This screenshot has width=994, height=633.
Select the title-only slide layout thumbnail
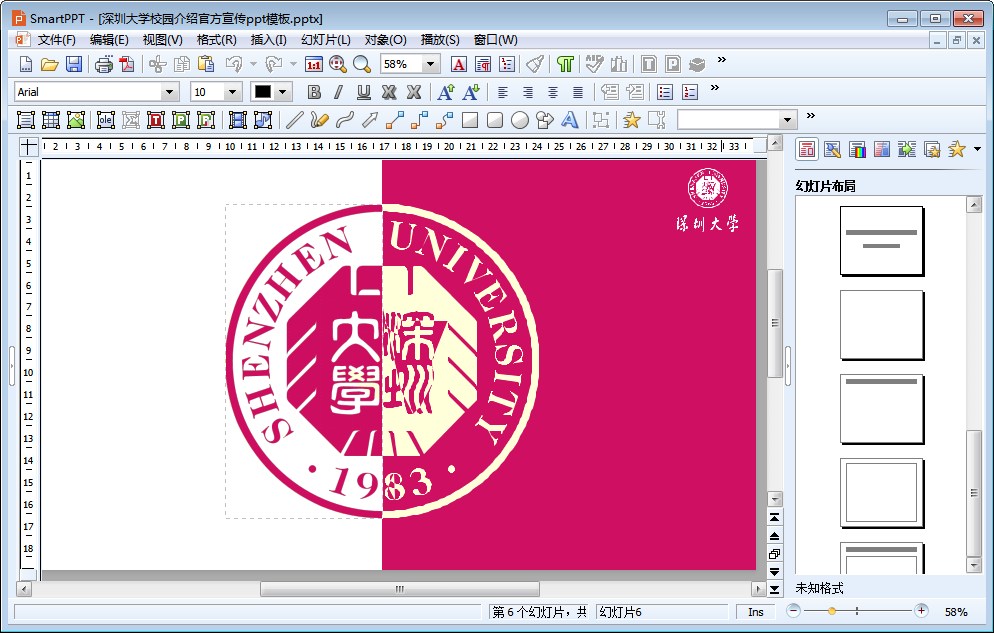click(881, 409)
